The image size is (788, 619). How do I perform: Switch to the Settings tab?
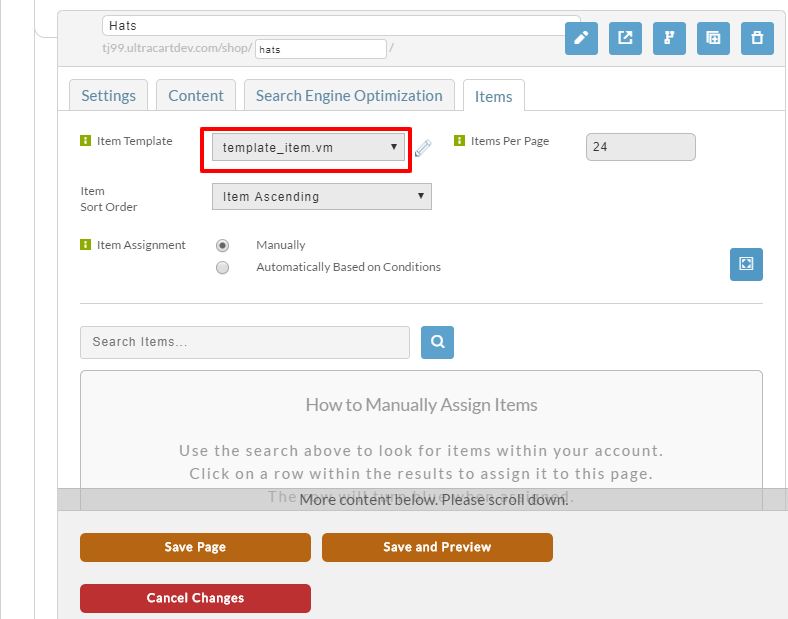[x=109, y=95]
